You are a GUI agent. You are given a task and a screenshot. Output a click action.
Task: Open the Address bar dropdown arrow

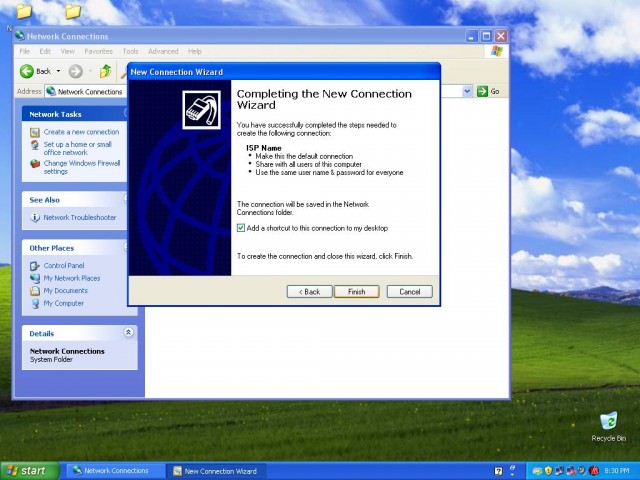(x=467, y=91)
